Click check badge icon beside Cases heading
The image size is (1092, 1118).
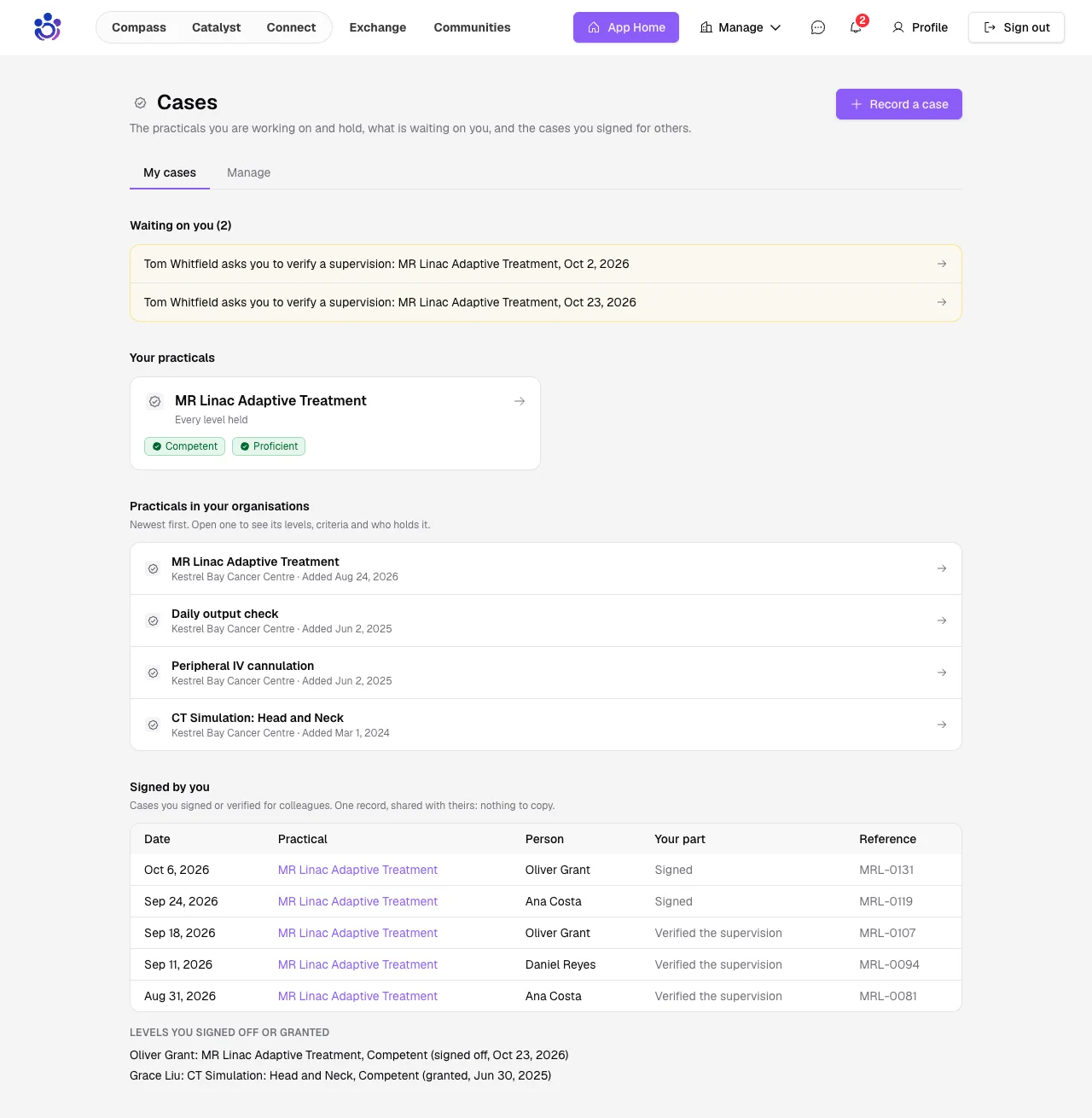click(141, 103)
